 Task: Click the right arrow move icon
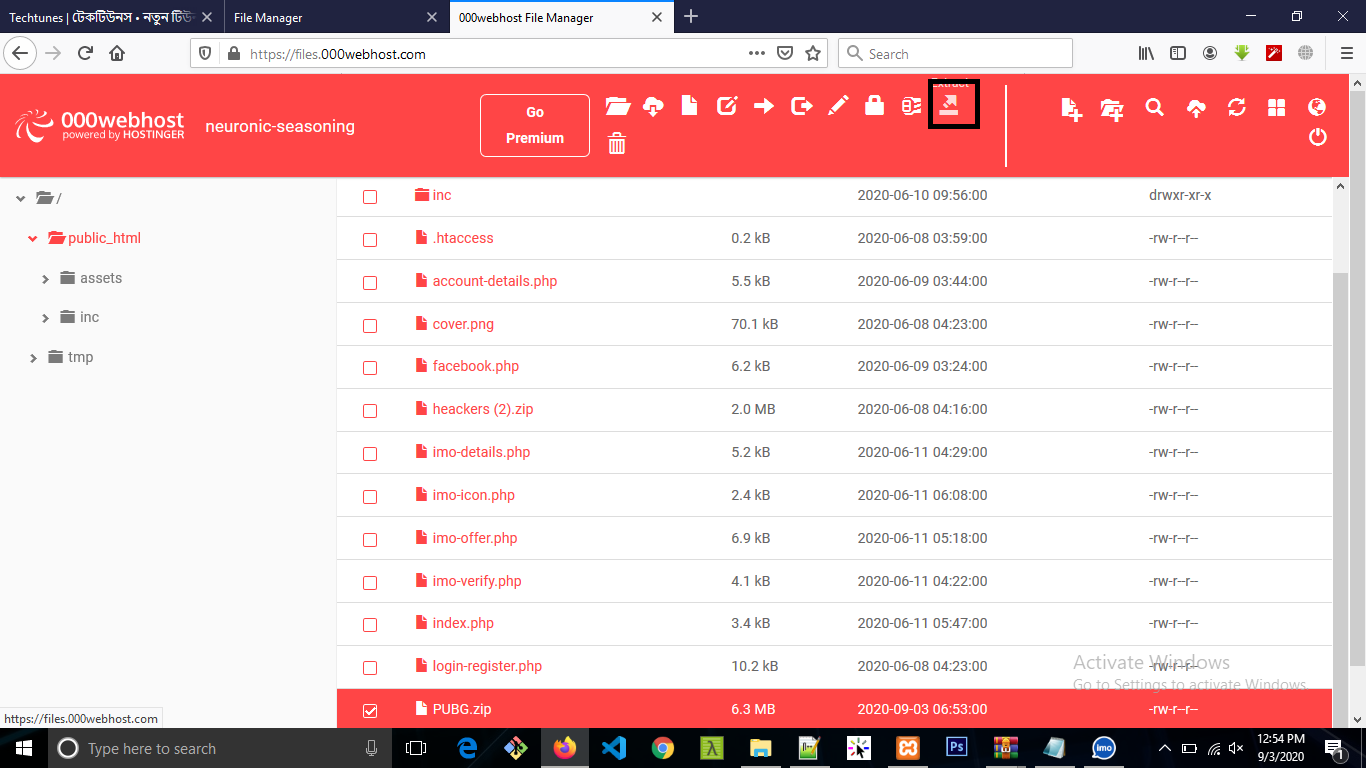(764, 105)
